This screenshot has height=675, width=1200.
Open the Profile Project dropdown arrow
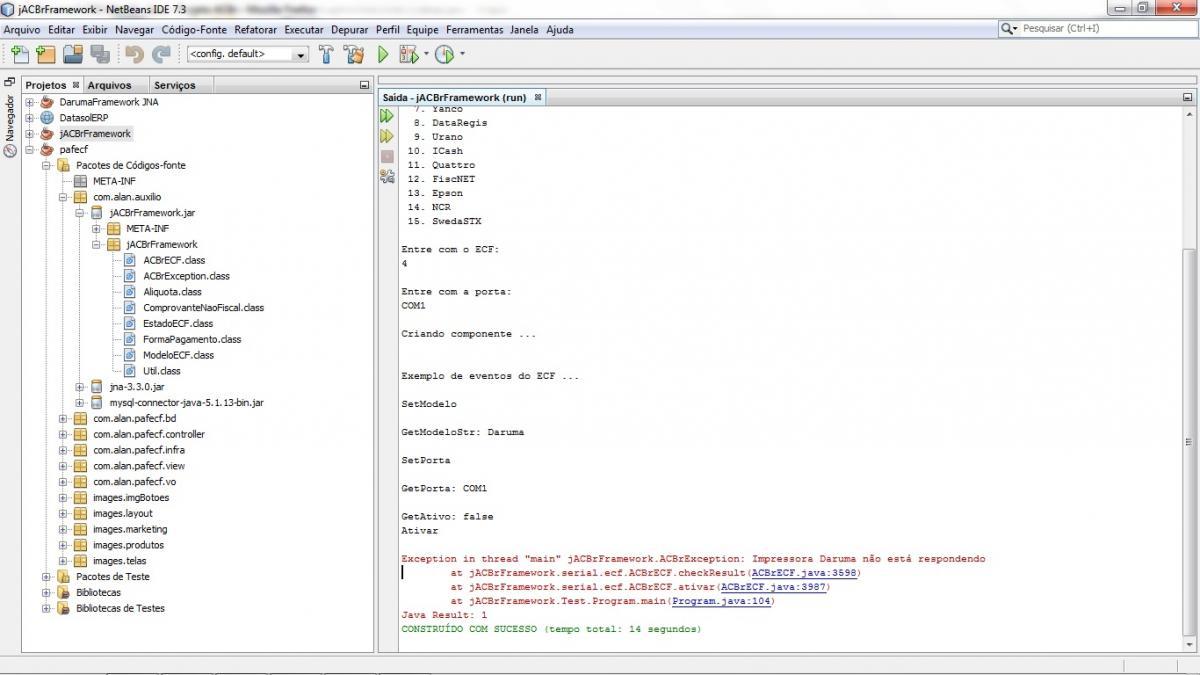click(462, 54)
